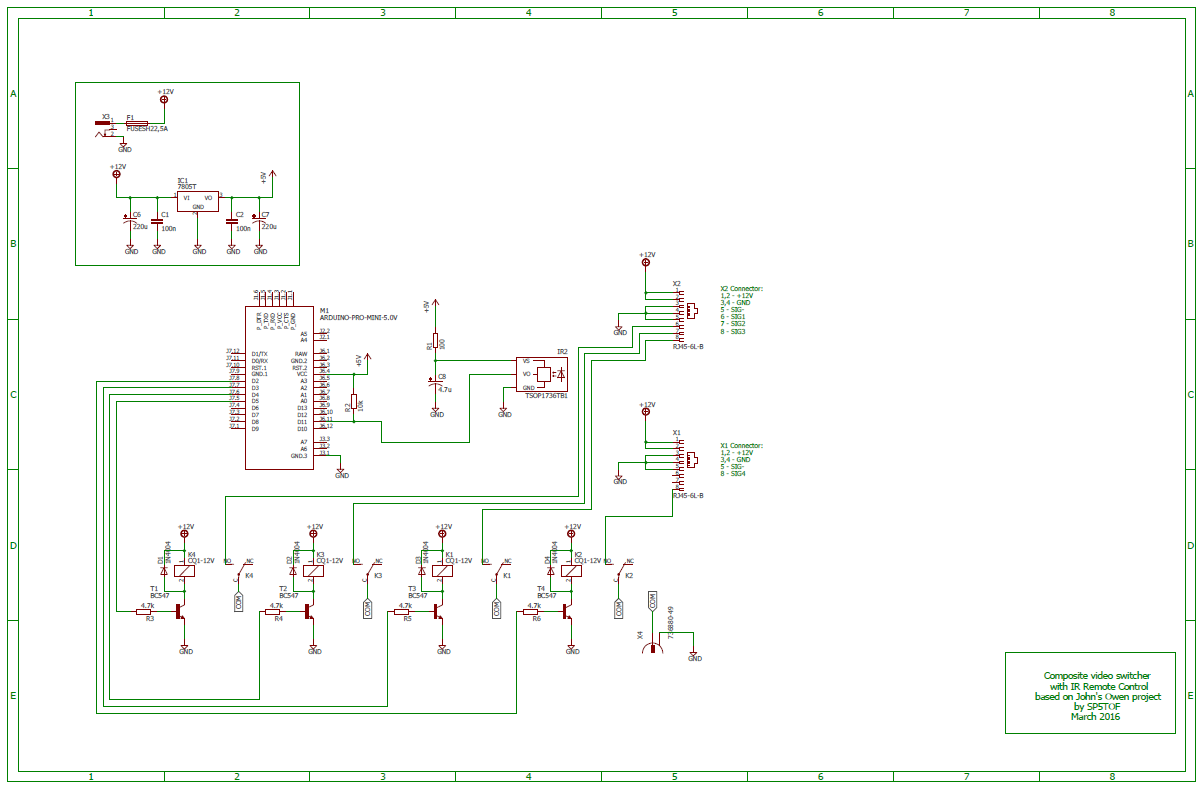
Task: Select the T1 BC547 transistor
Action: [x=180, y=611]
